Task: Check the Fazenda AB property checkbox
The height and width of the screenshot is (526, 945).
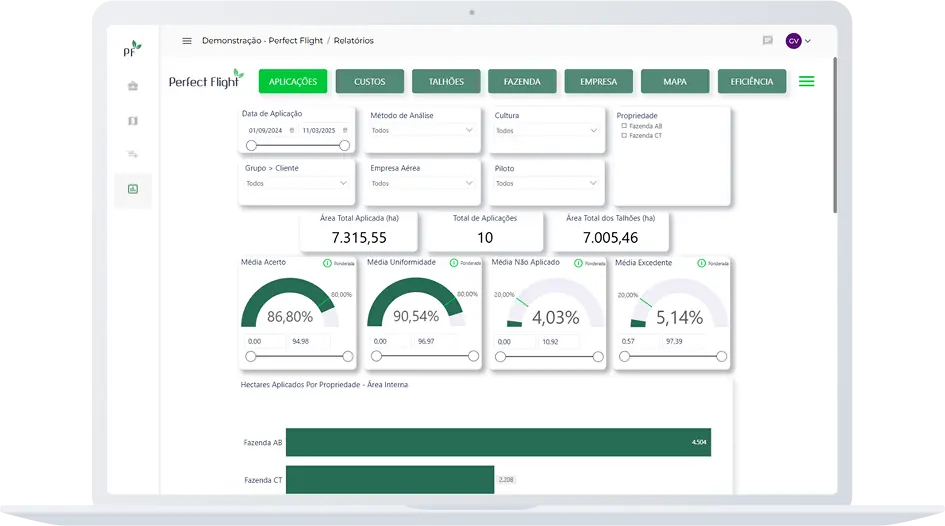Action: [x=624, y=126]
